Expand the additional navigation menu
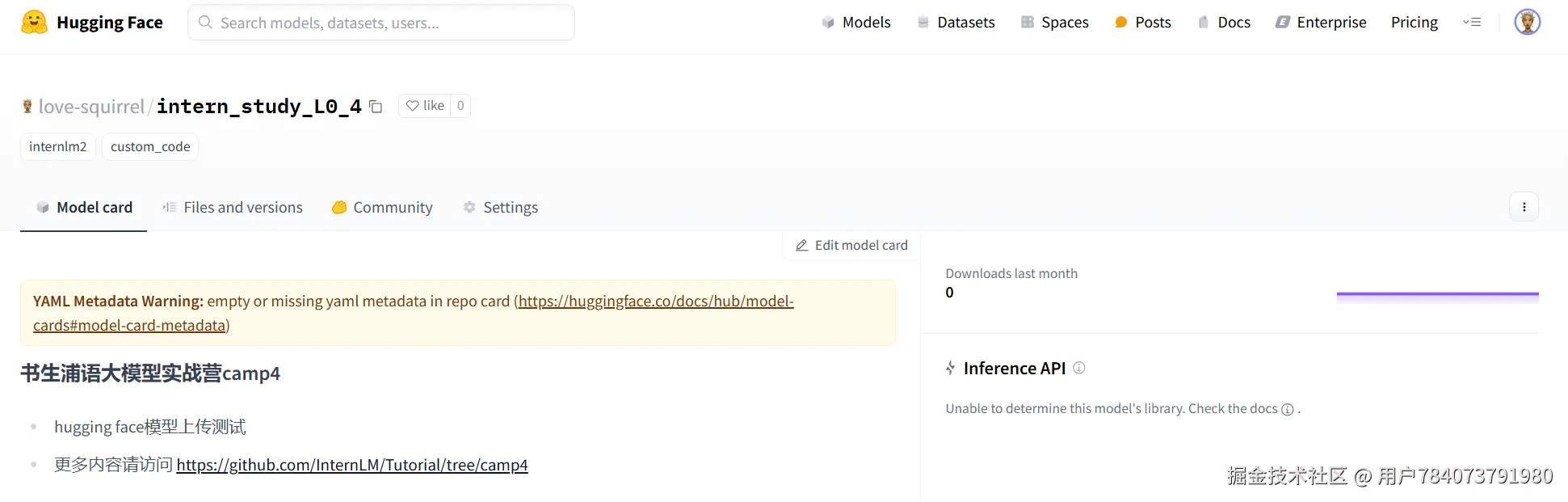 pos(1472,23)
